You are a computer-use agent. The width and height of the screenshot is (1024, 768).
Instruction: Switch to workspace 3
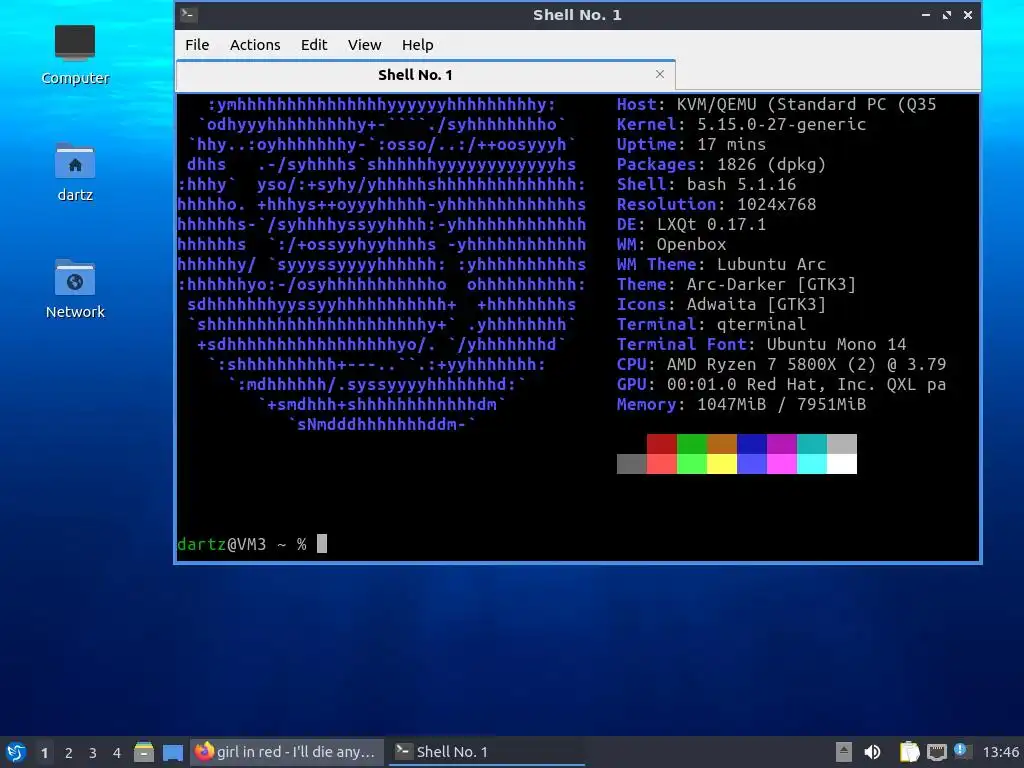point(93,753)
